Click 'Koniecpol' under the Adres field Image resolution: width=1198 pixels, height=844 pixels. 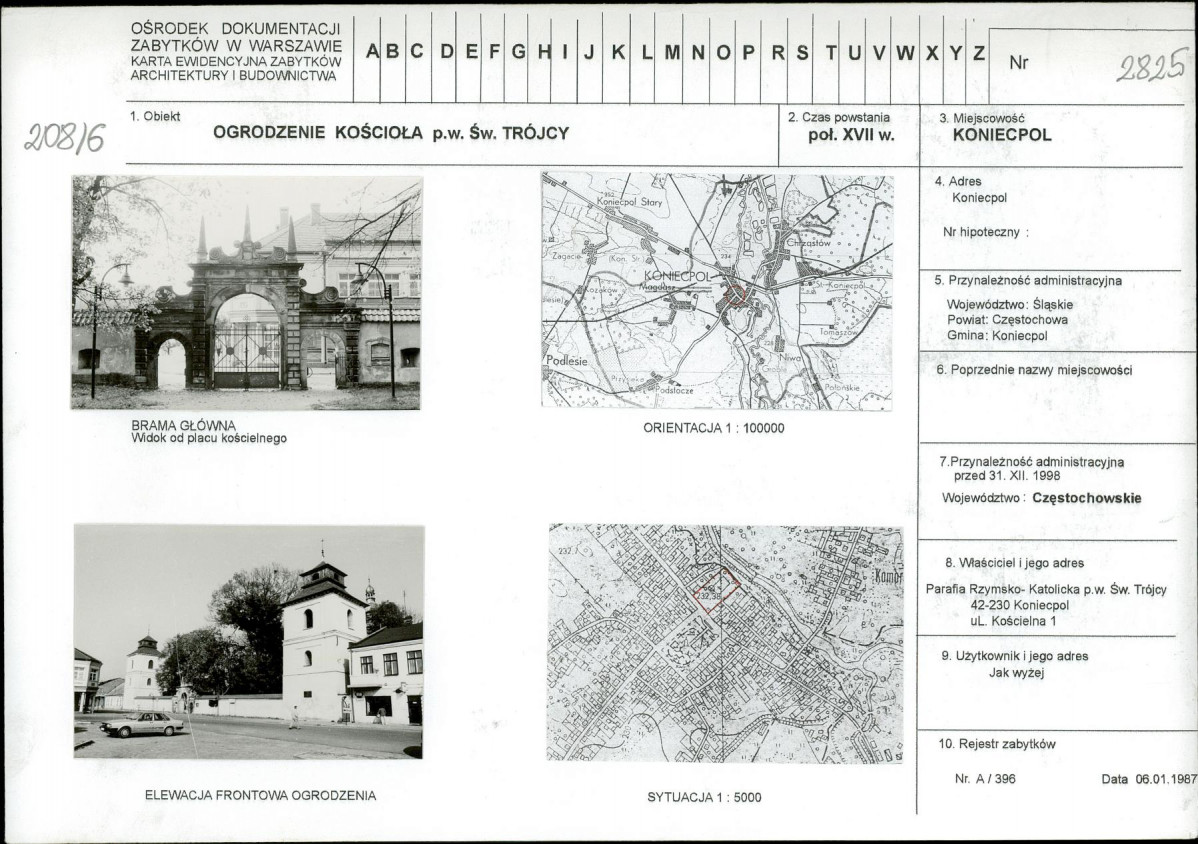point(979,198)
